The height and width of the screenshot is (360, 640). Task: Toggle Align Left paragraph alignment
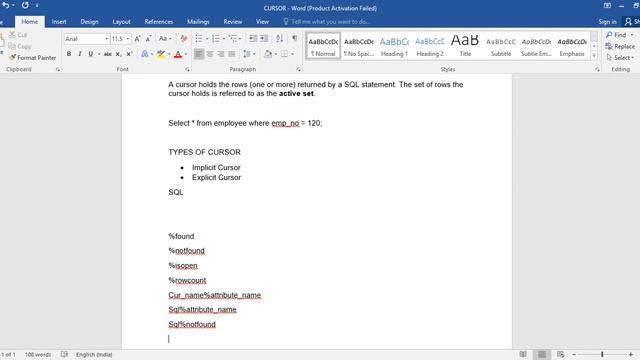(199, 54)
